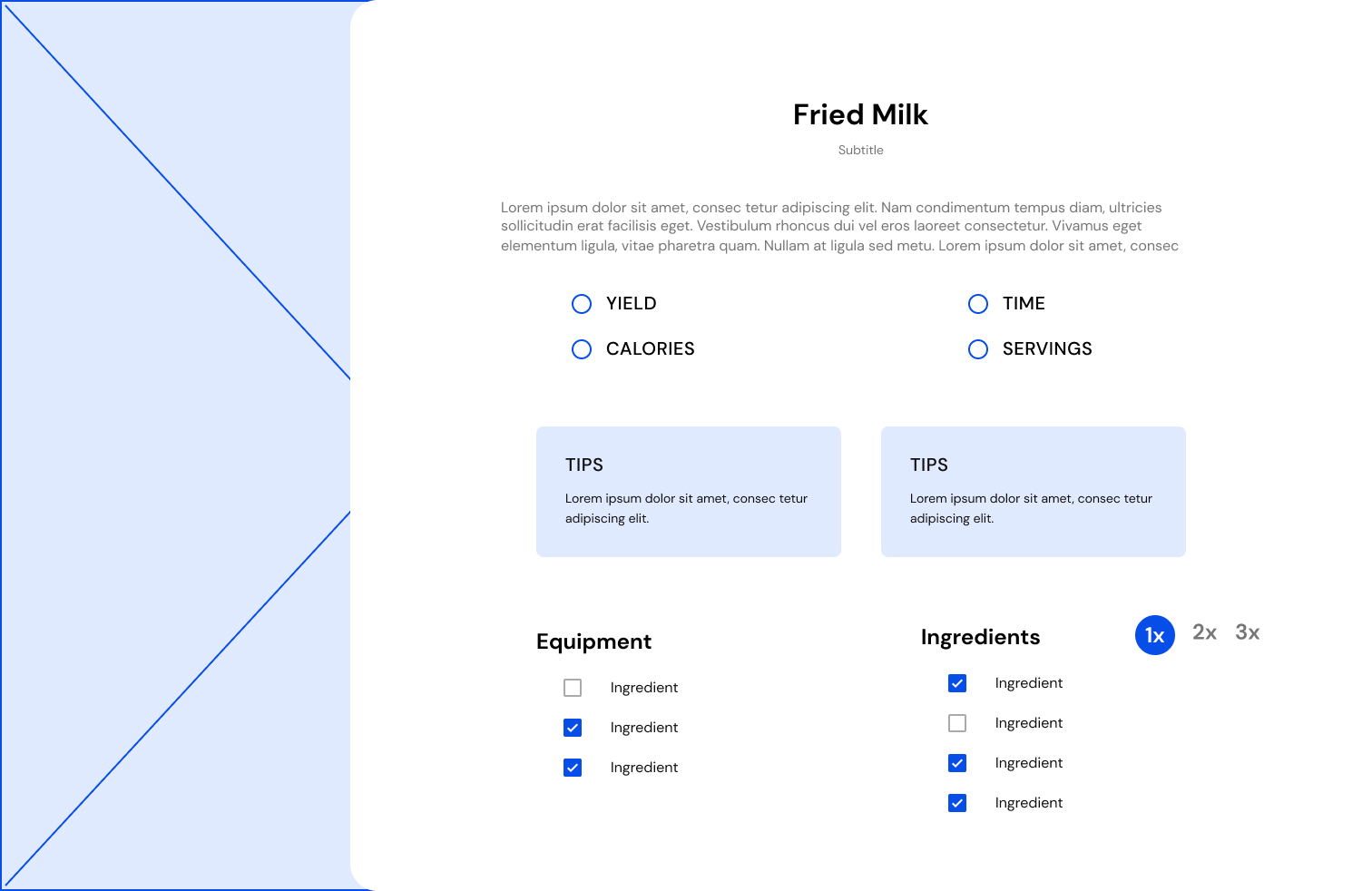Click the Equipment section heading
Screen dimensions: 1372x891
593,641
